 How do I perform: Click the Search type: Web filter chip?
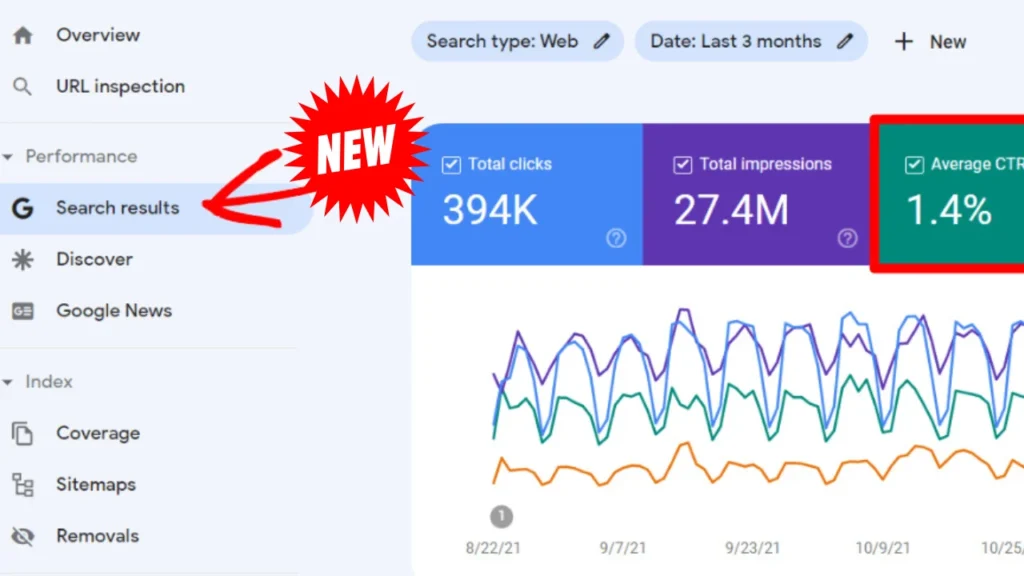tap(517, 41)
